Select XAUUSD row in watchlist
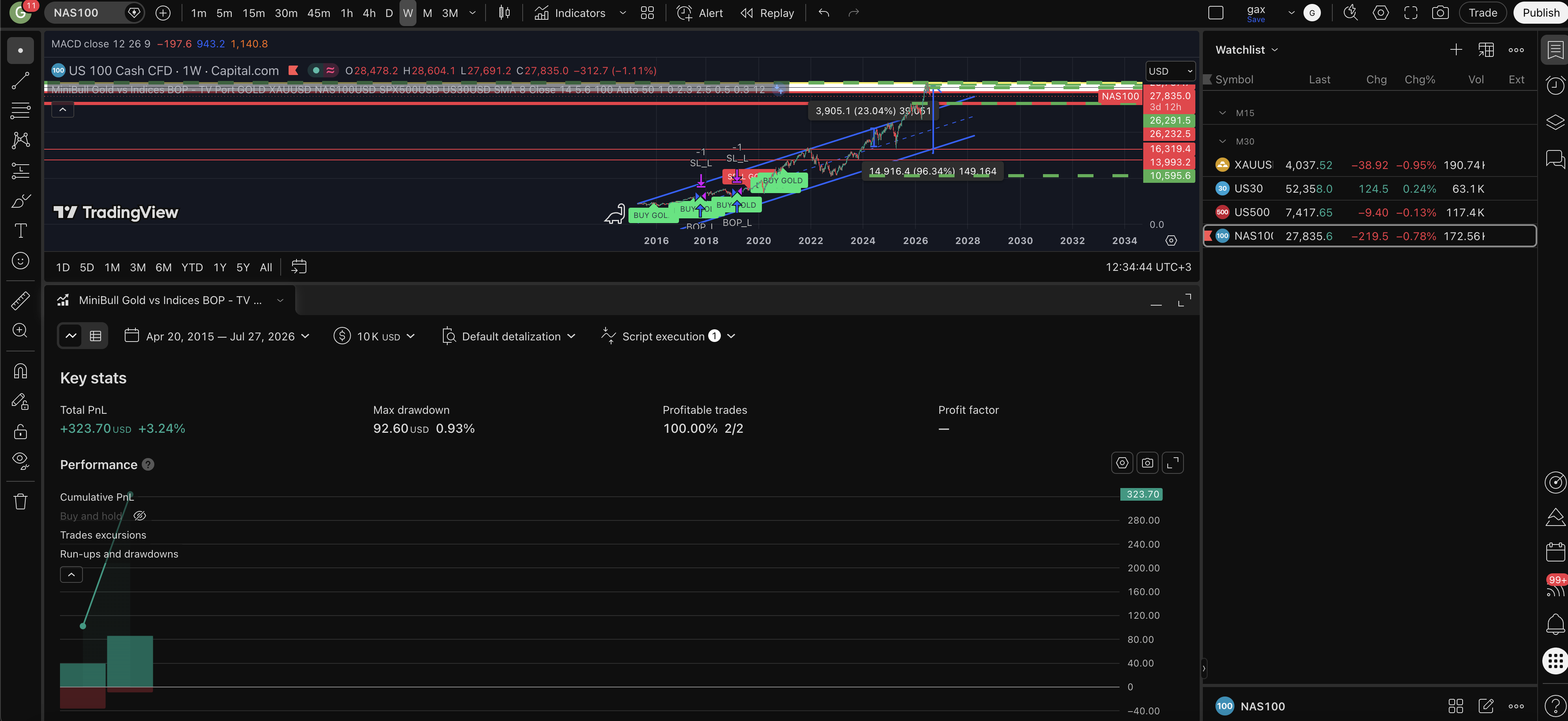This screenshot has height=721, width=1568. [x=1369, y=165]
